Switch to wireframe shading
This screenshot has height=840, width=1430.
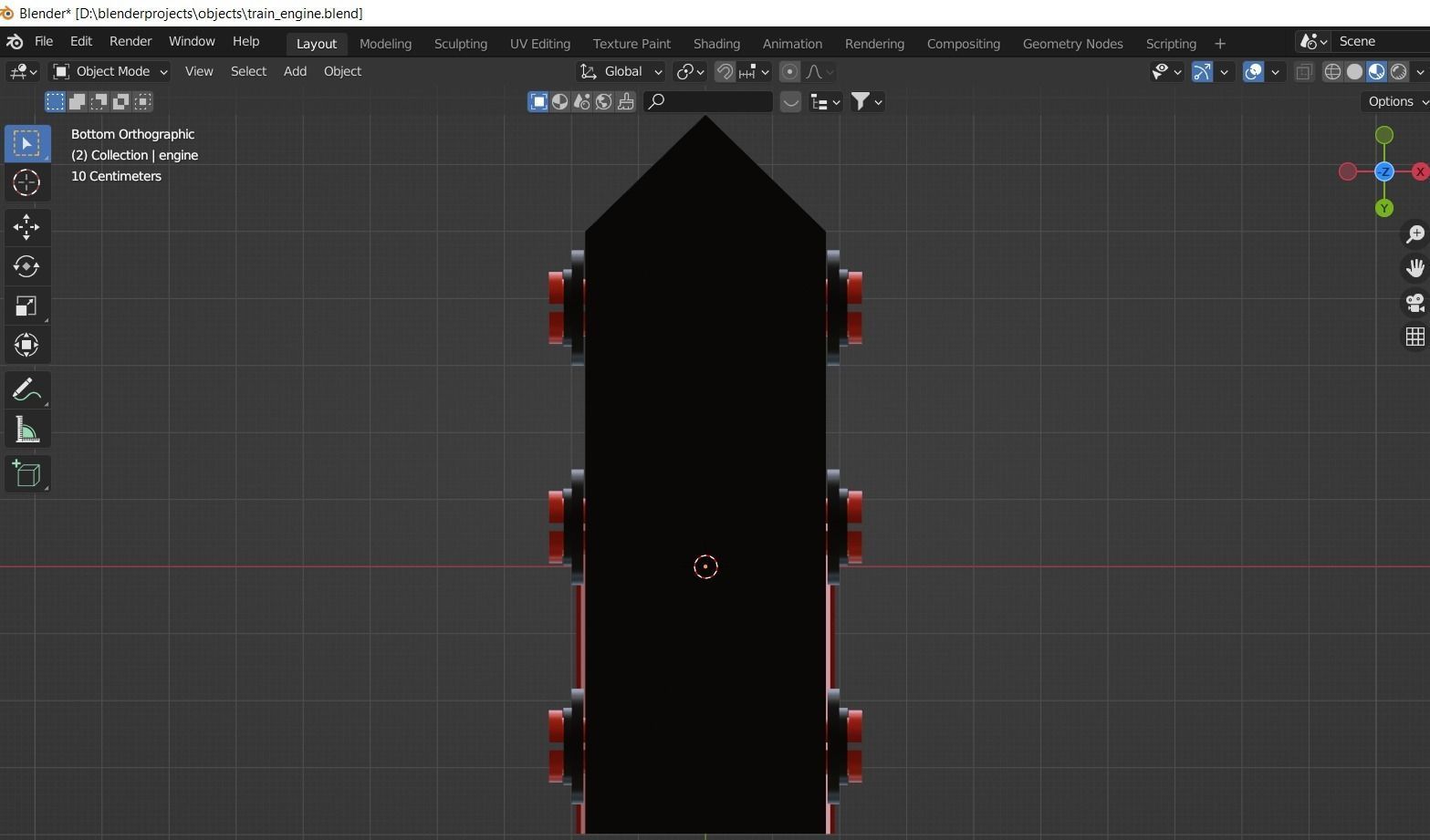point(1333,71)
